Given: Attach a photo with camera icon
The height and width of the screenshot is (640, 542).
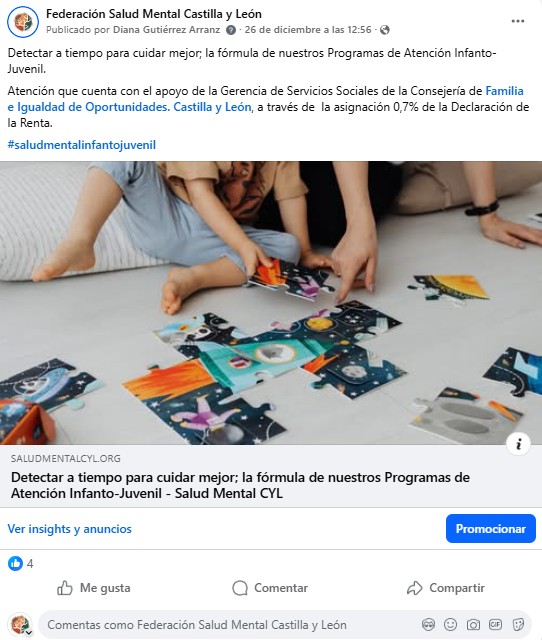Looking at the screenshot, I should tap(473, 624).
